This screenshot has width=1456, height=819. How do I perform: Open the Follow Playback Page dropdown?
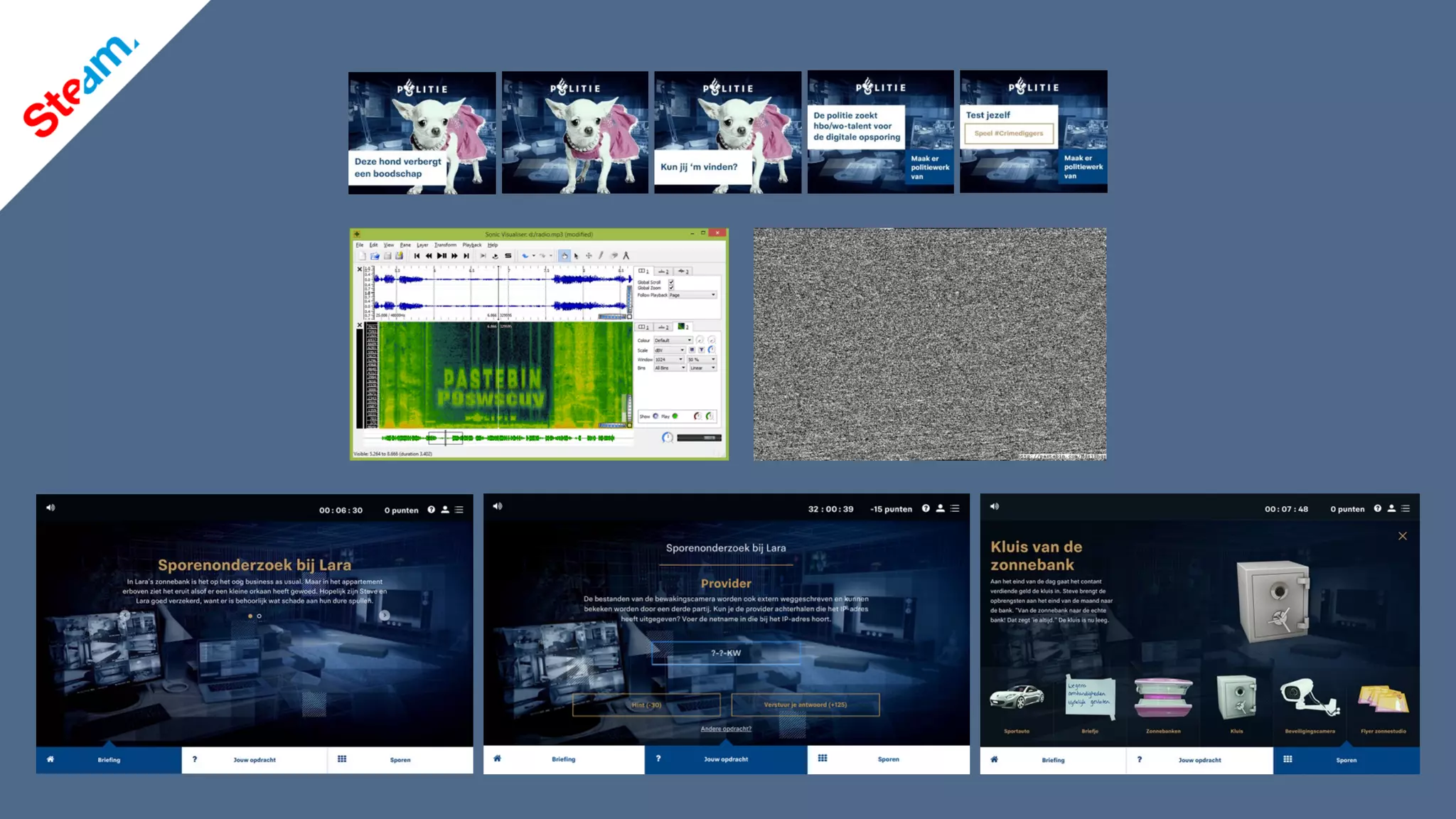692,295
